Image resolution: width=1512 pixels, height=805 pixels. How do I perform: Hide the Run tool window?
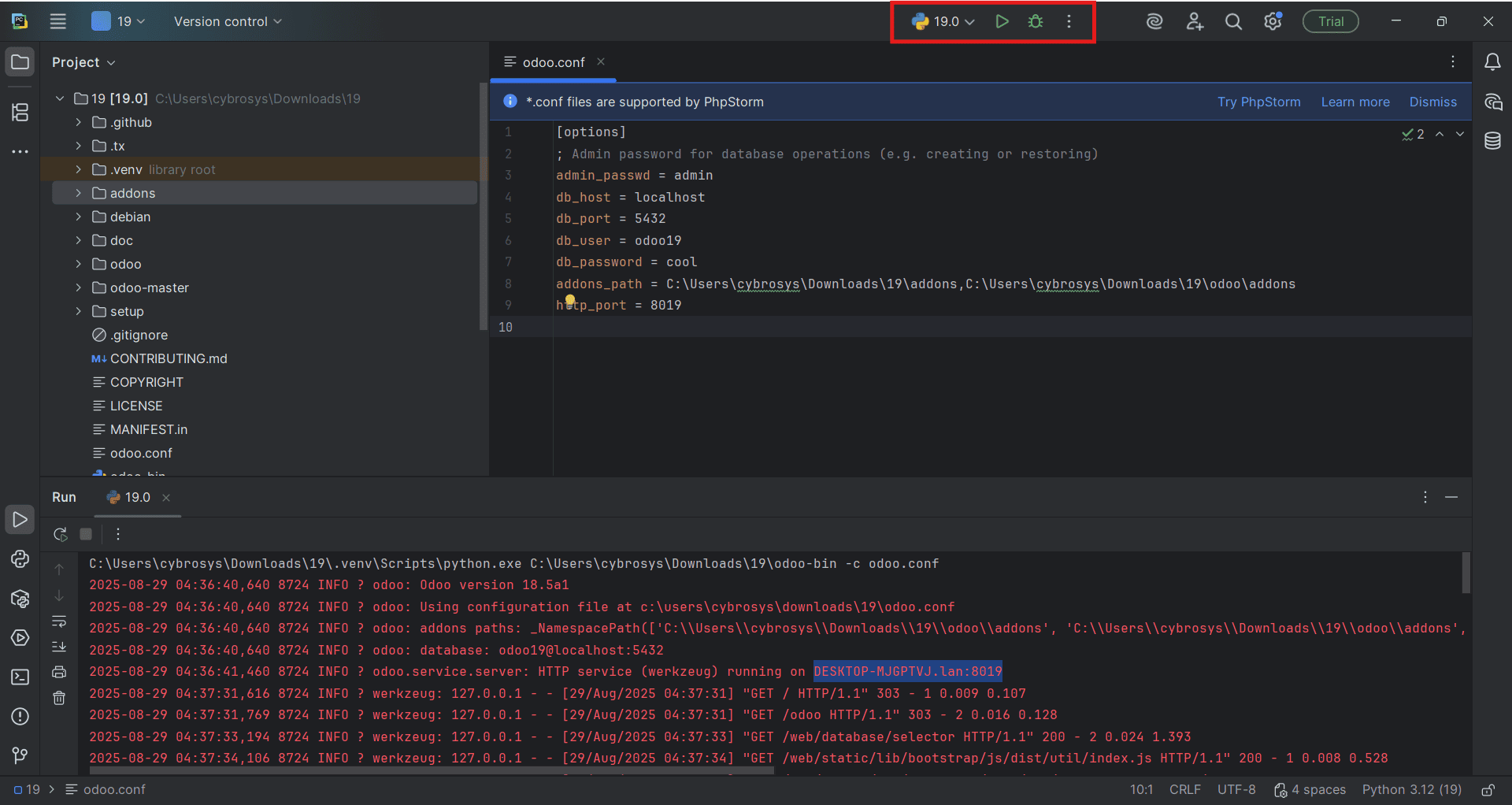click(1451, 497)
